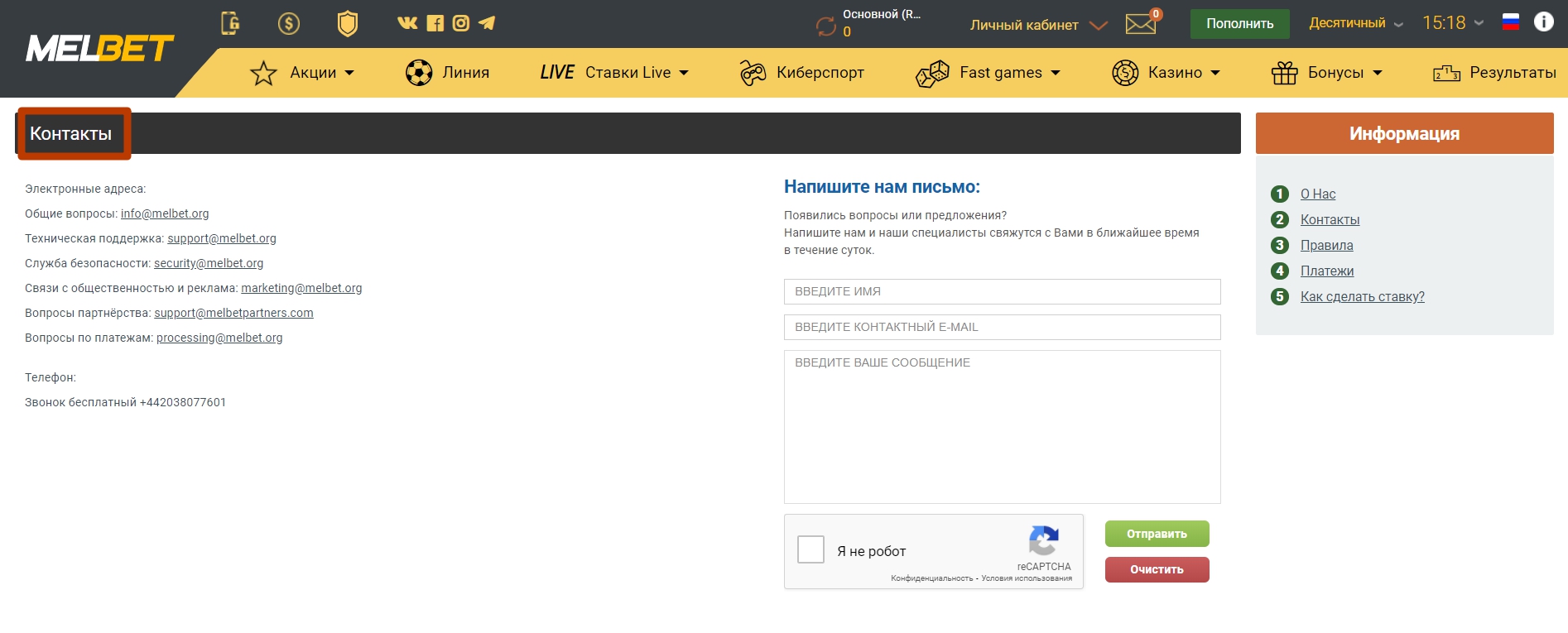Click the red Очистить button
This screenshot has width=1568, height=633.
click(x=1157, y=569)
